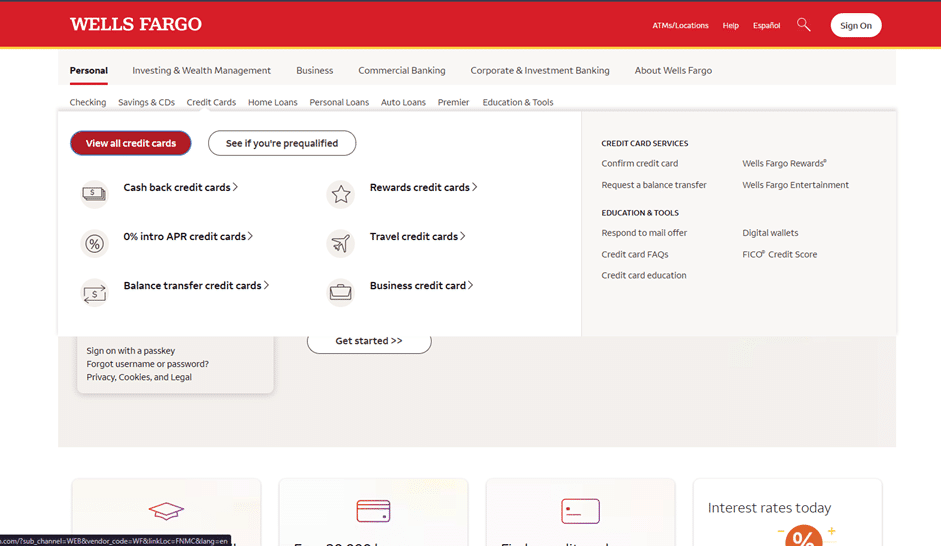Open the Savings & CDs menu

point(146,102)
